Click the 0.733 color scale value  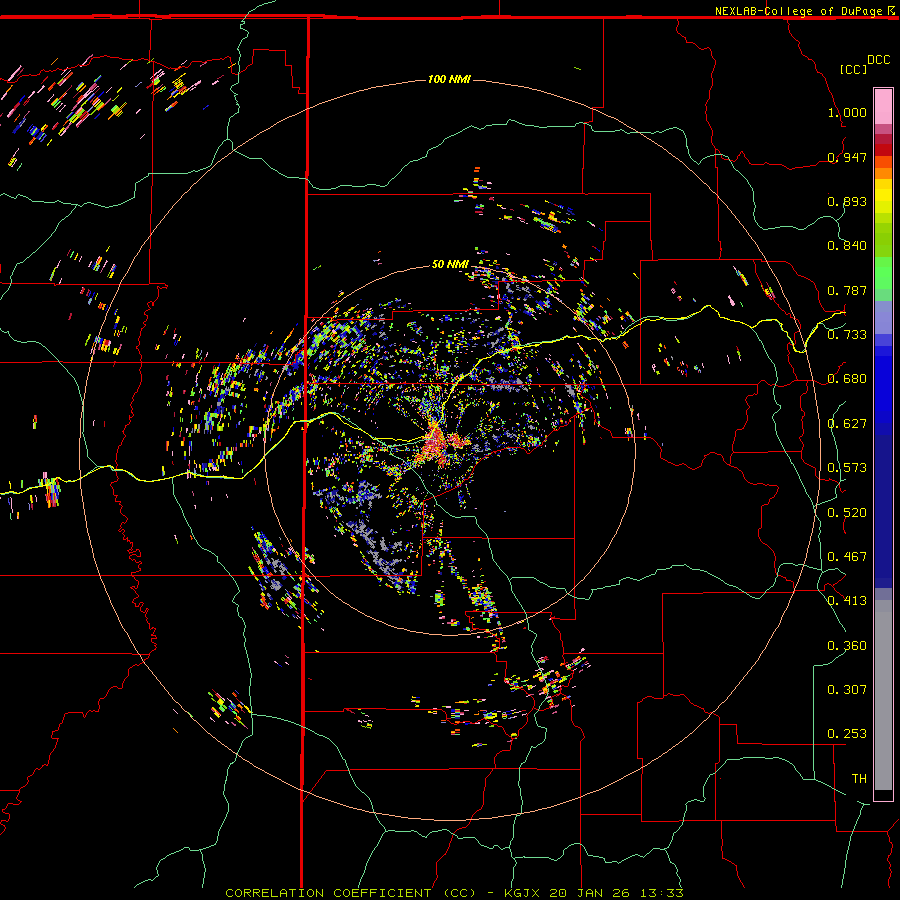click(x=847, y=334)
